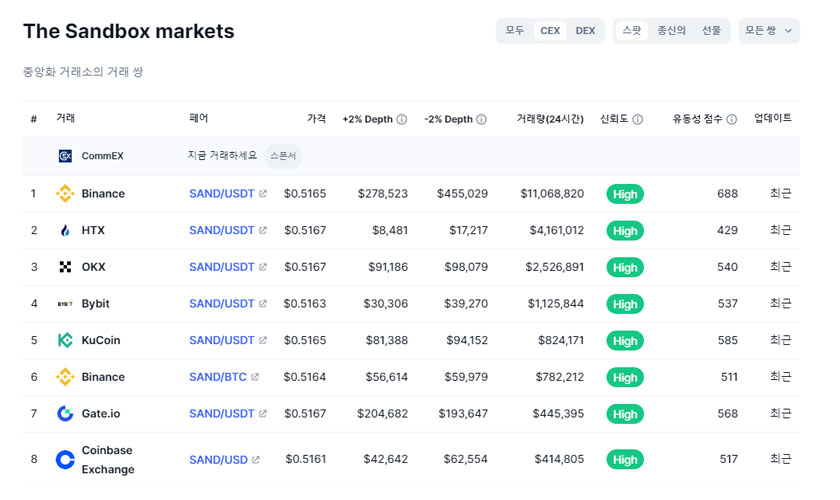840x500 pixels.
Task: Click the $278,523 depth value
Action: tap(383, 193)
